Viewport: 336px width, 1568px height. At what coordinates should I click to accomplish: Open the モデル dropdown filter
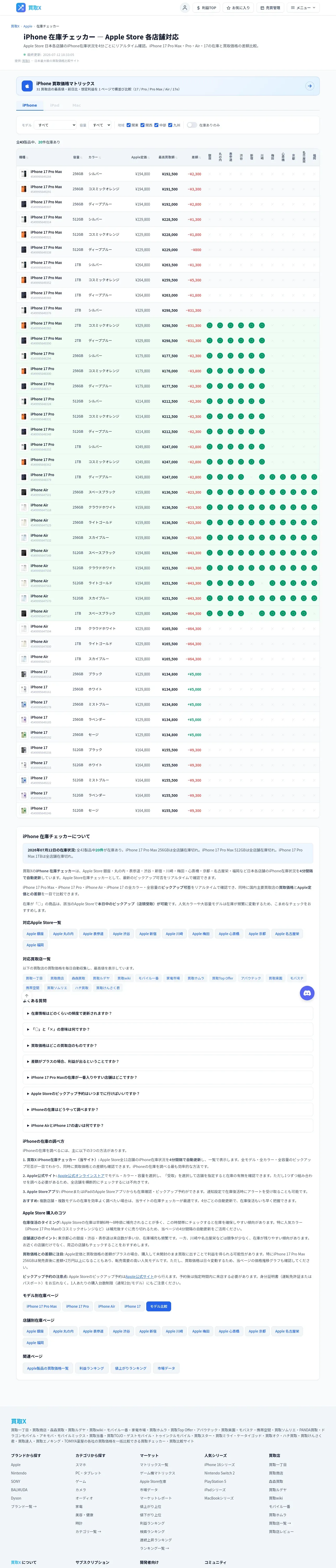(x=56, y=125)
